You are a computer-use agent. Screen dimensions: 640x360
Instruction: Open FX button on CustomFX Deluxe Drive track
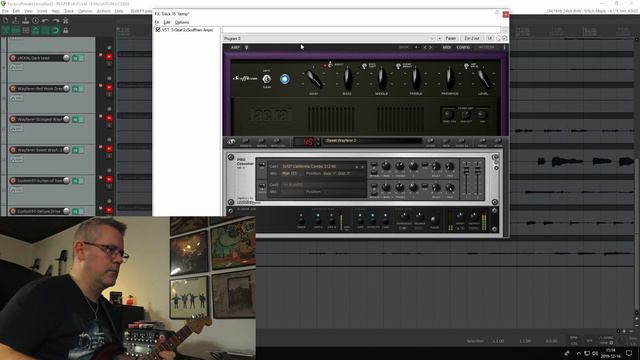click(x=76, y=211)
